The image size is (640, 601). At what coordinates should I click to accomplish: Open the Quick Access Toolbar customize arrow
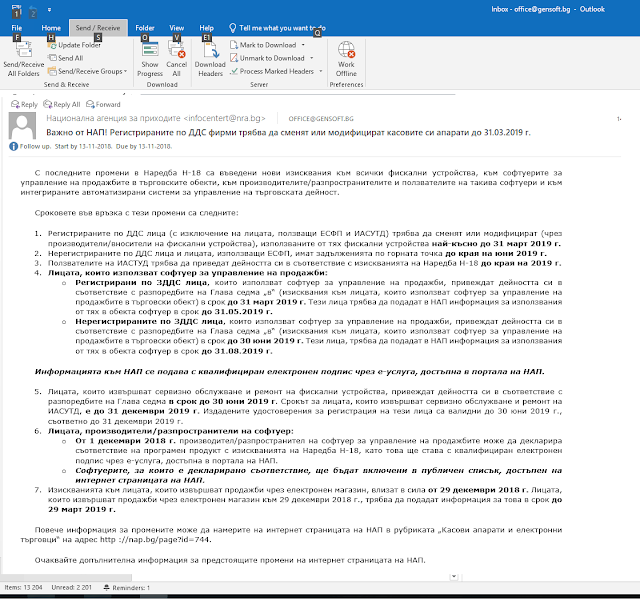[49, 10]
